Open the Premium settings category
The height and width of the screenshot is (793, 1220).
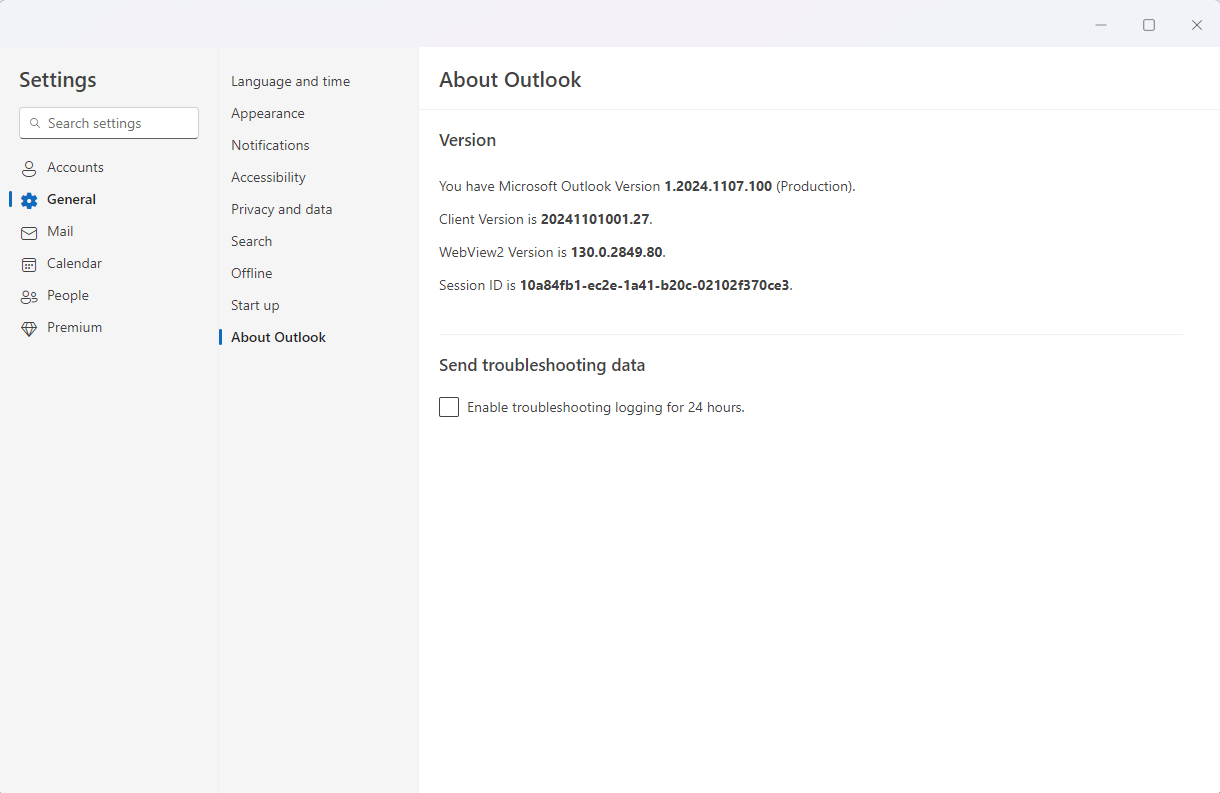point(109,327)
